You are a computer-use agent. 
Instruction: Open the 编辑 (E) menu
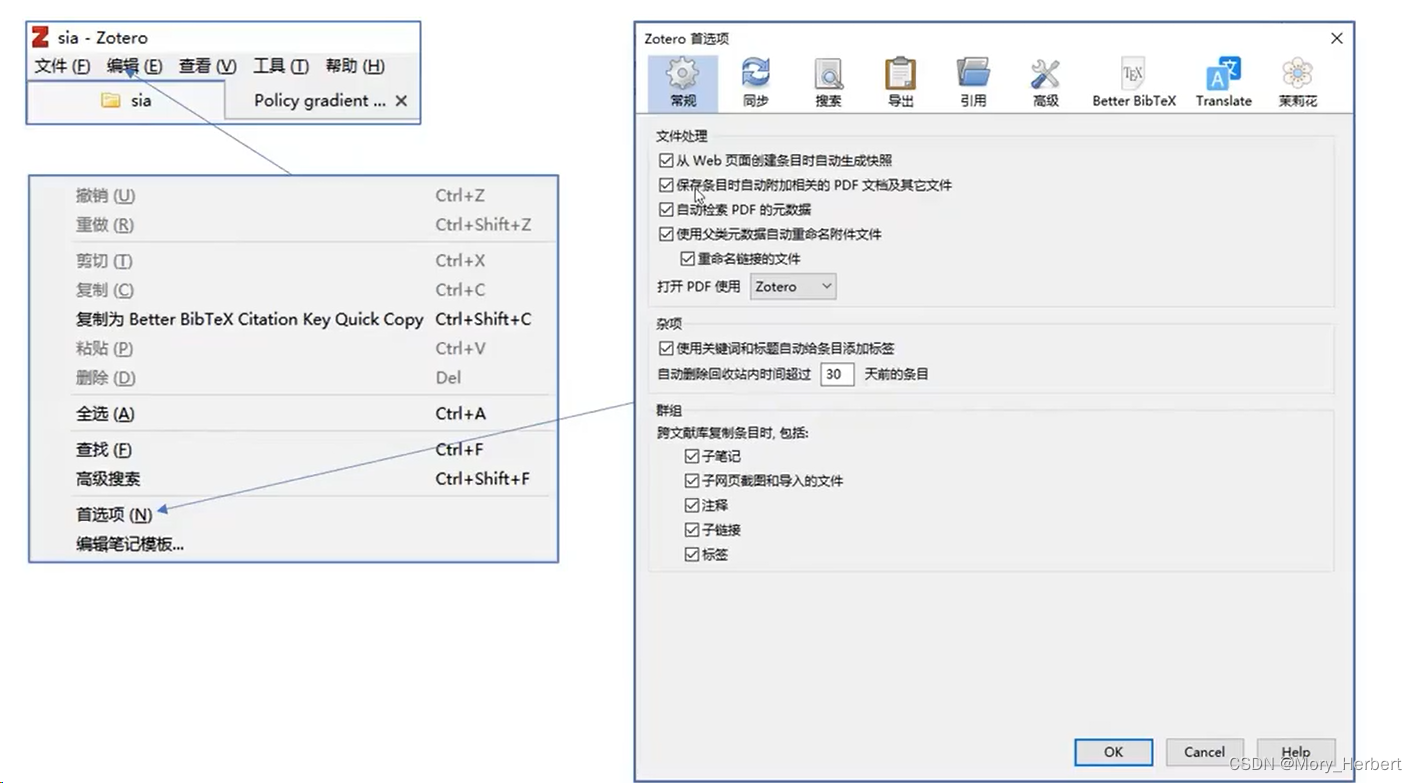(x=134, y=66)
